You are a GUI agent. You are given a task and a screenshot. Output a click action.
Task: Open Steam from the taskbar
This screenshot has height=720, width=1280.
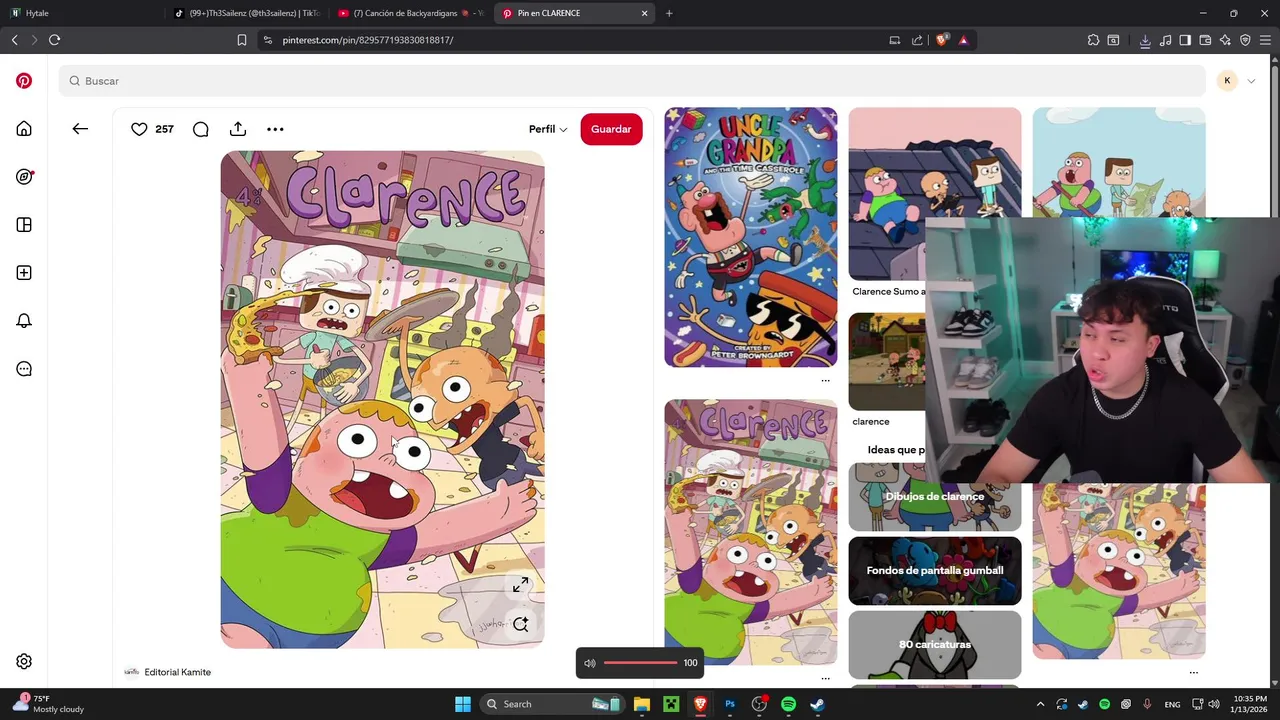tap(817, 704)
